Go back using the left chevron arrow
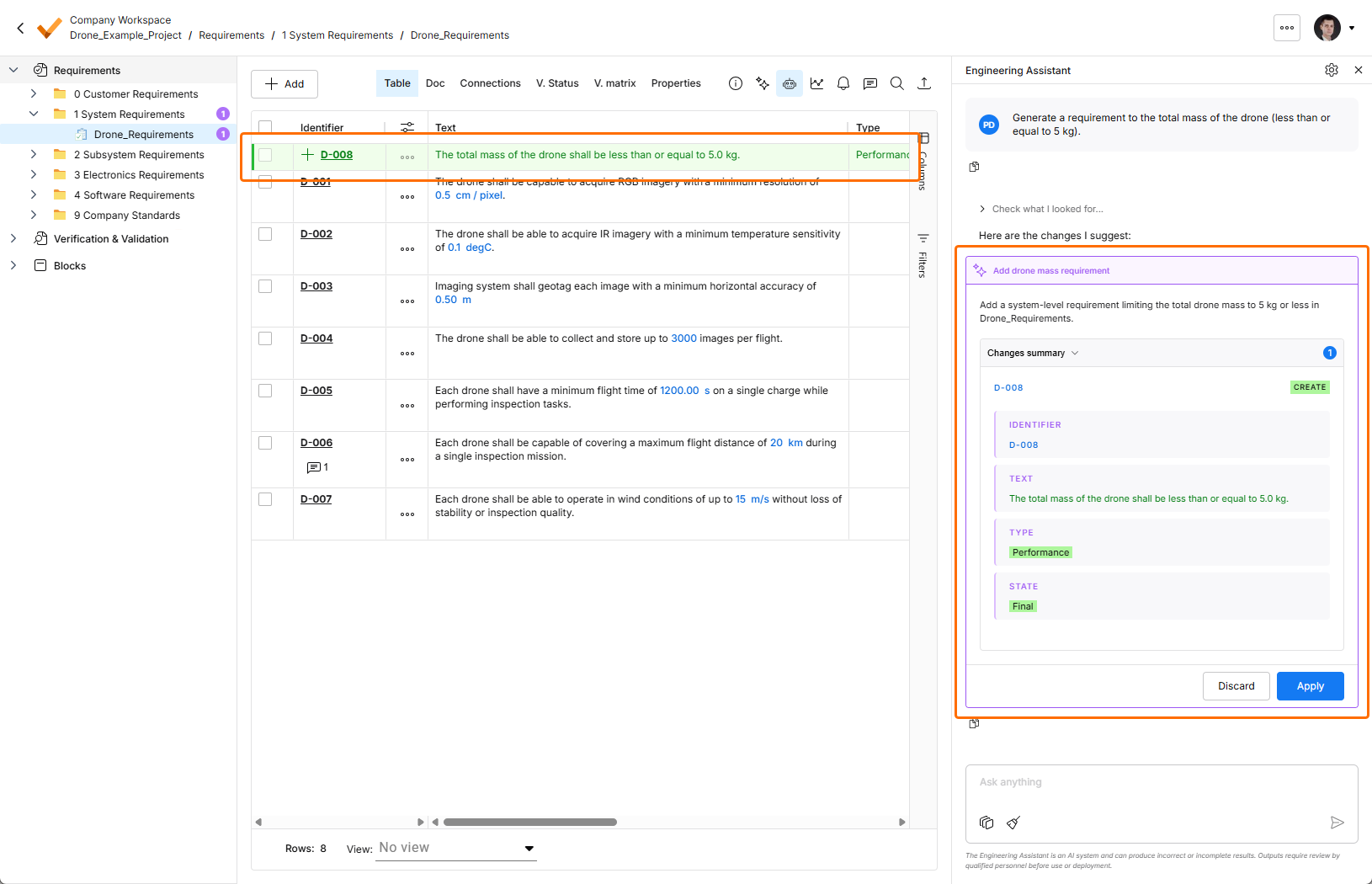 [20, 28]
